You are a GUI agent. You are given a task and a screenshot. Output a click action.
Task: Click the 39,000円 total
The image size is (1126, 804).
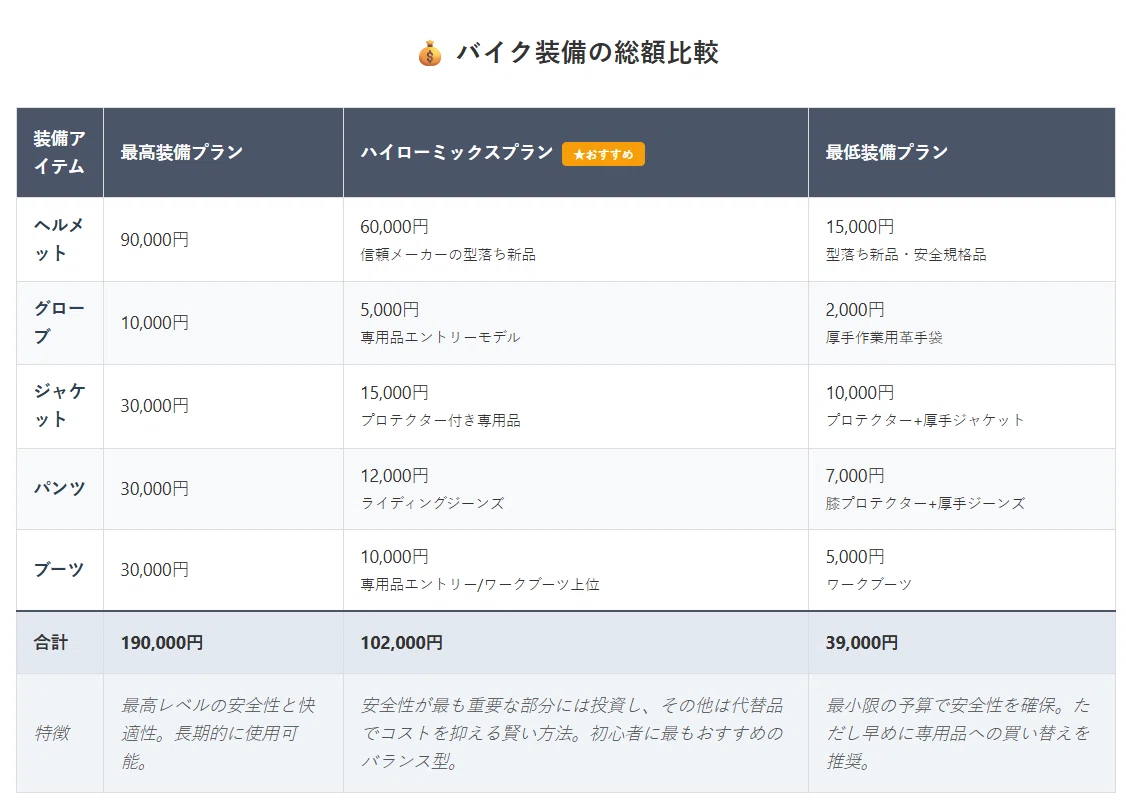pos(862,642)
